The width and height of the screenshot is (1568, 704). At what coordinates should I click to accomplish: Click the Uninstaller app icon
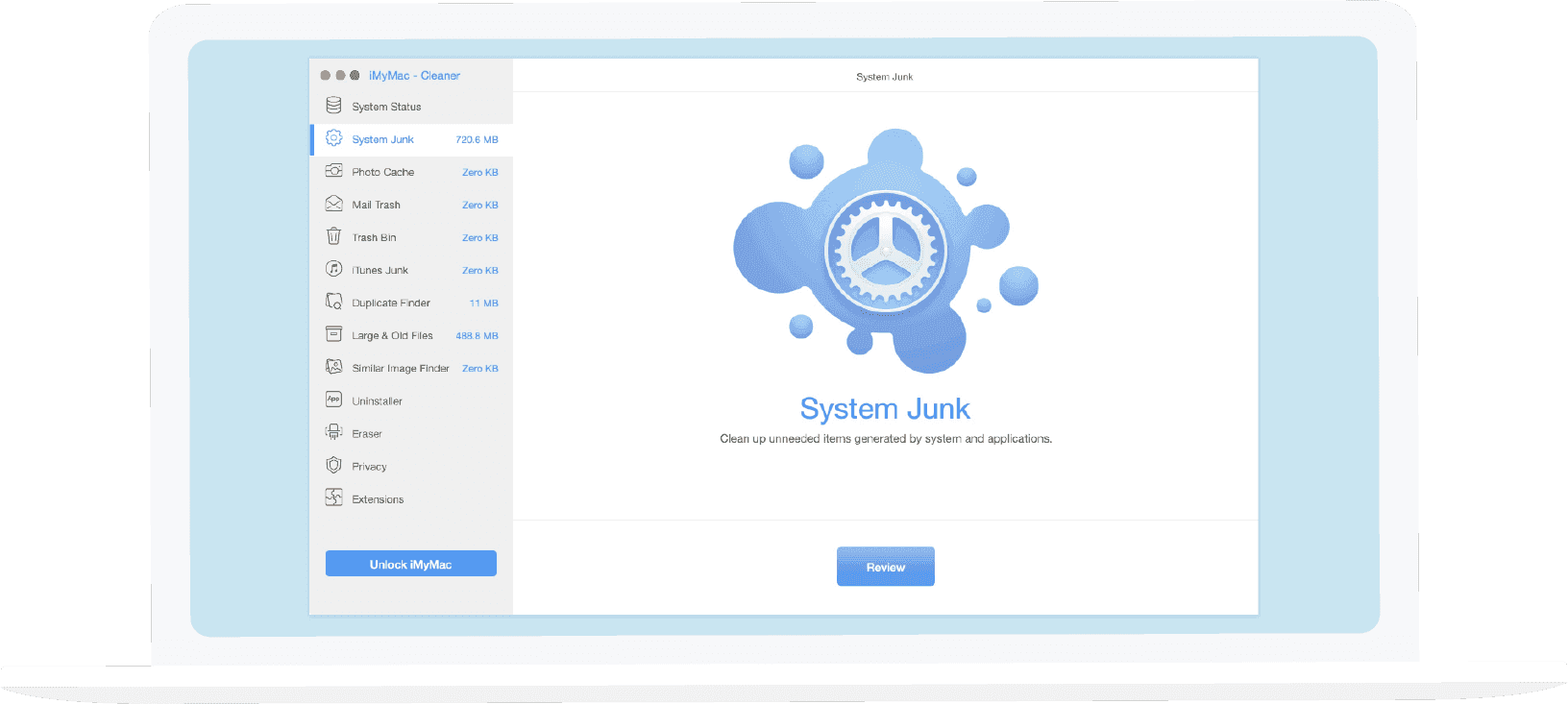click(333, 400)
